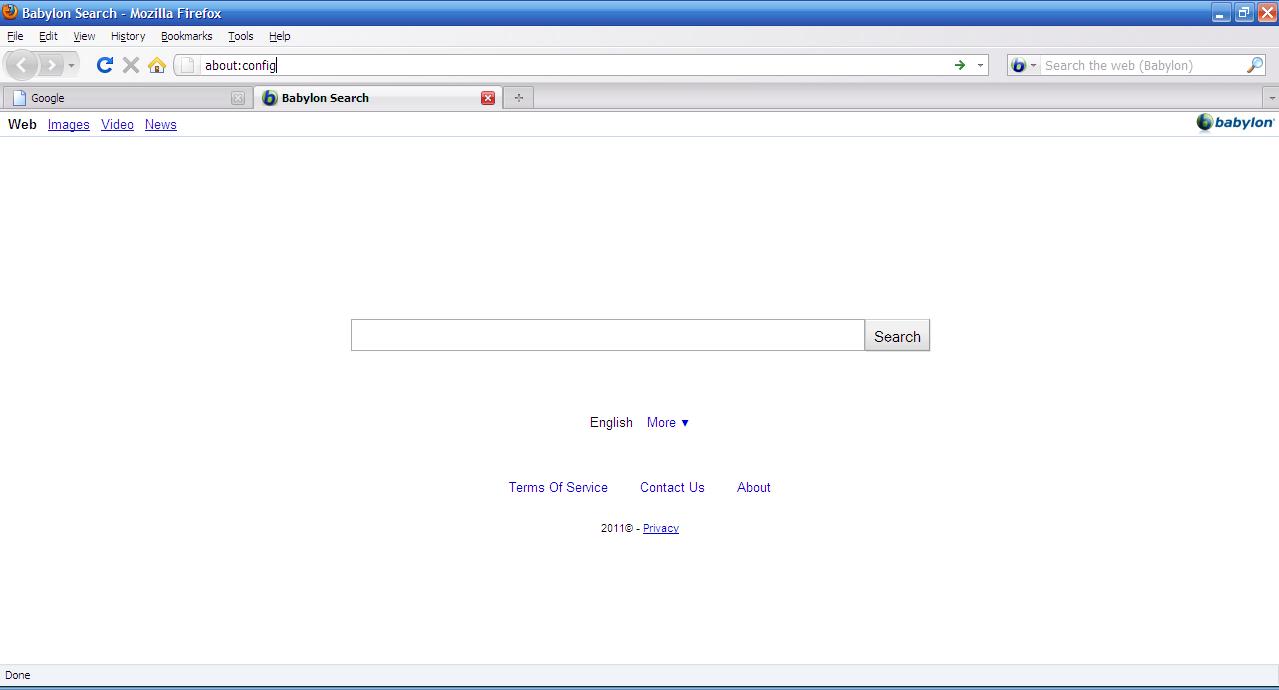Close the Babylon Search tab
Viewport: 1279px width, 690px height.
click(x=488, y=98)
